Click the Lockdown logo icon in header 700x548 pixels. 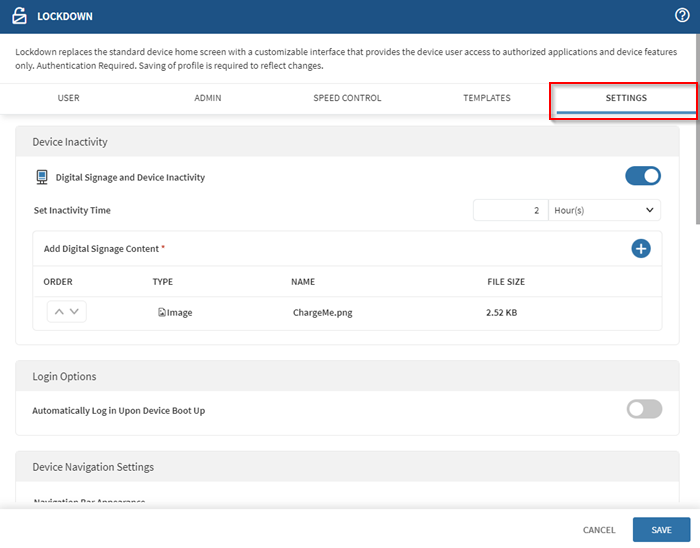[18, 16]
